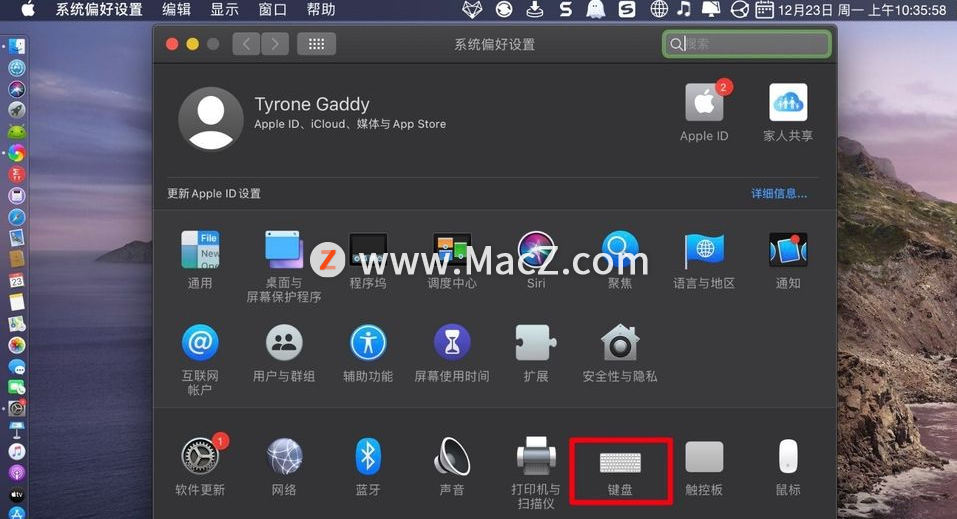Open 家人共享 (Family Sharing) pane

[788, 112]
